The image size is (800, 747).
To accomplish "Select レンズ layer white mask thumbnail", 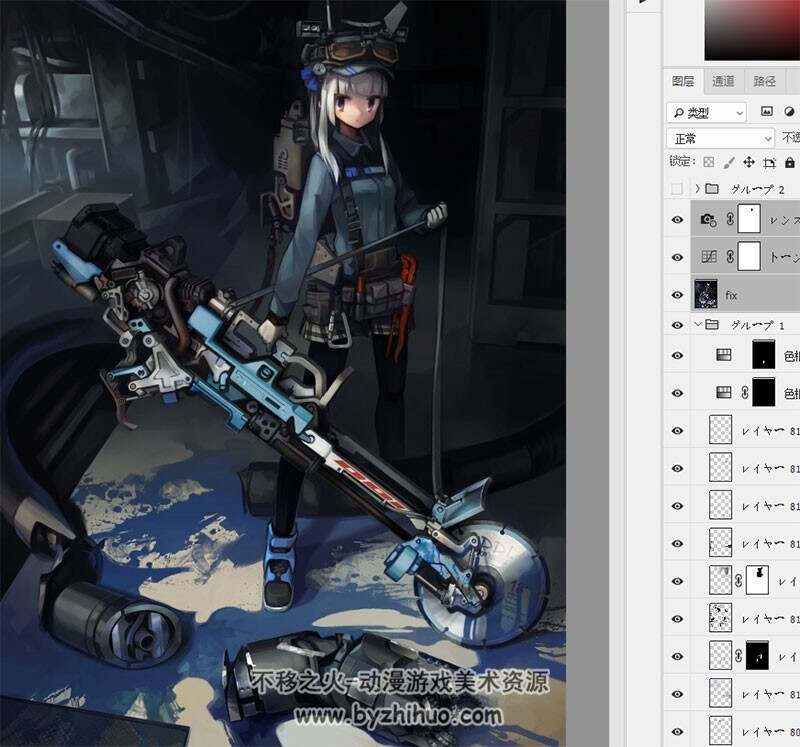I will click(749, 219).
